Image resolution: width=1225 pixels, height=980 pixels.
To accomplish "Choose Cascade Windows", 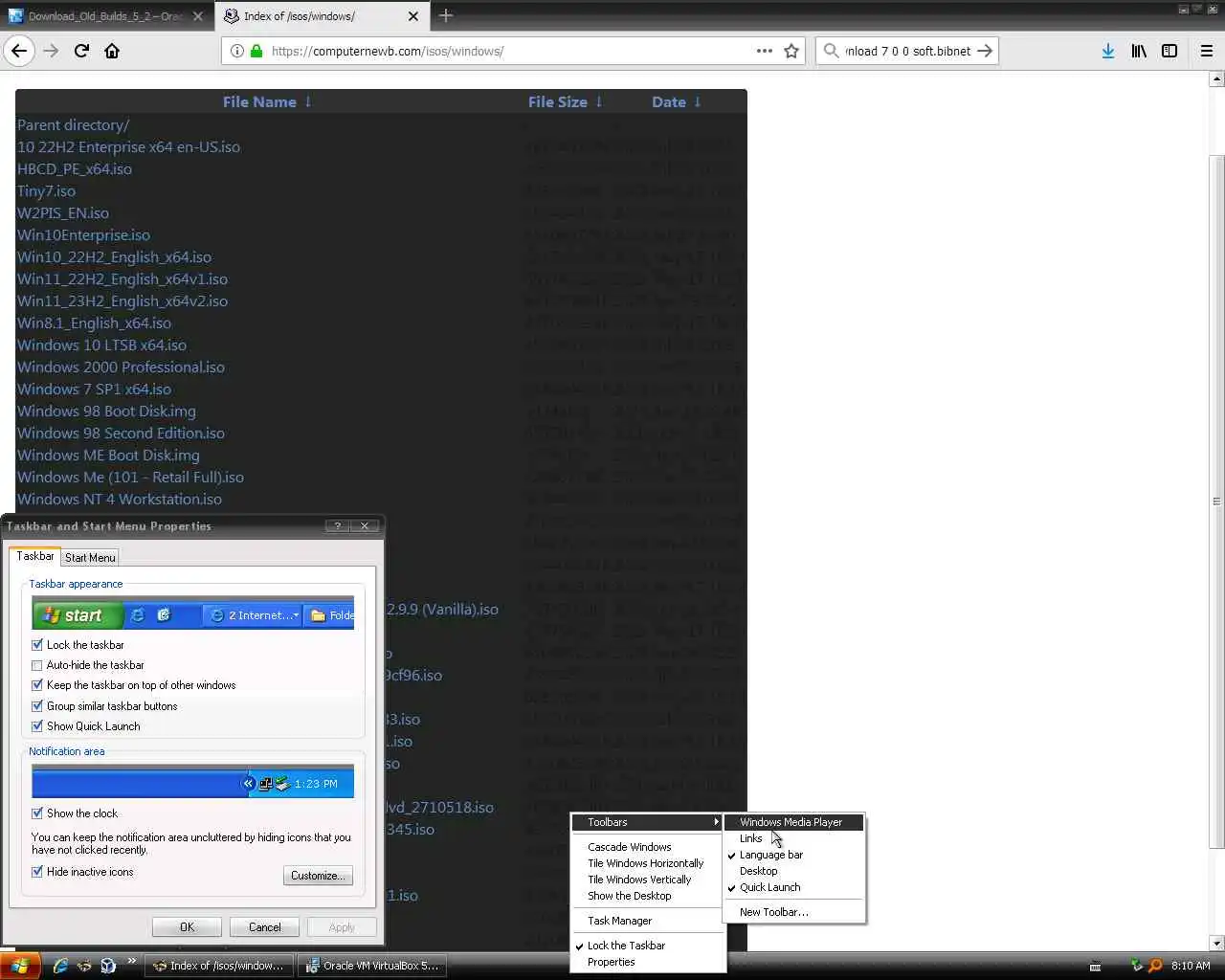I will pyautogui.click(x=648, y=847).
